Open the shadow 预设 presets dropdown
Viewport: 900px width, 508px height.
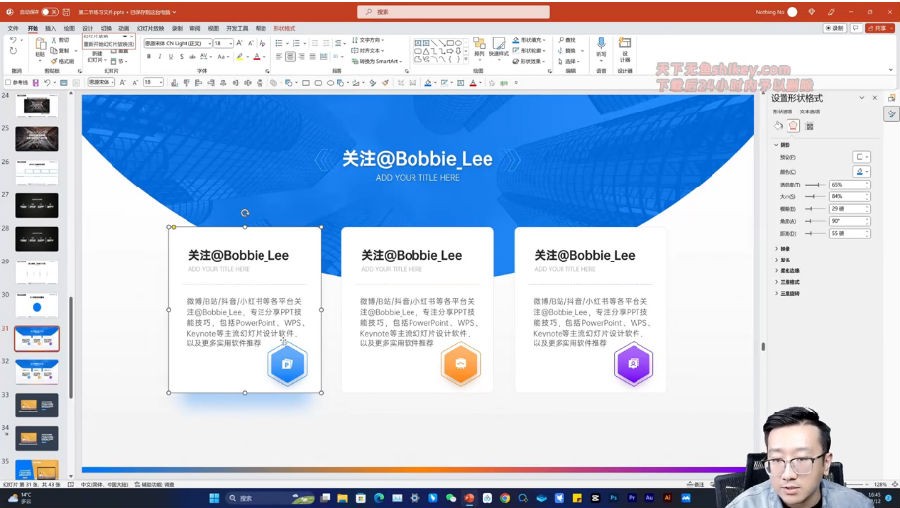(862, 157)
